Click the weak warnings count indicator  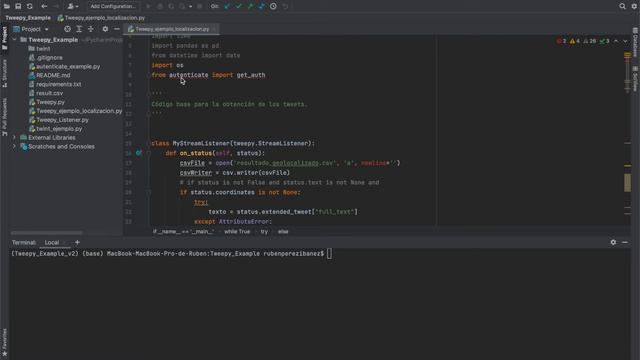[x=590, y=41]
